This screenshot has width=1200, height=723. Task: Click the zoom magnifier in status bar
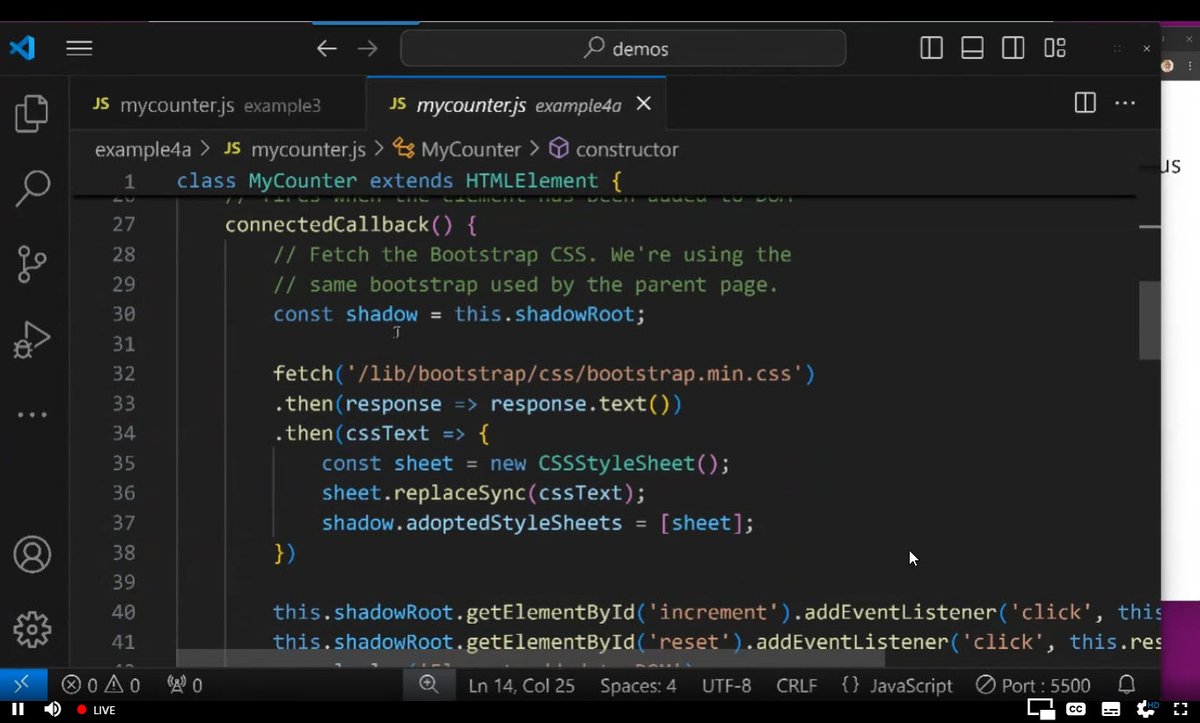coord(429,685)
